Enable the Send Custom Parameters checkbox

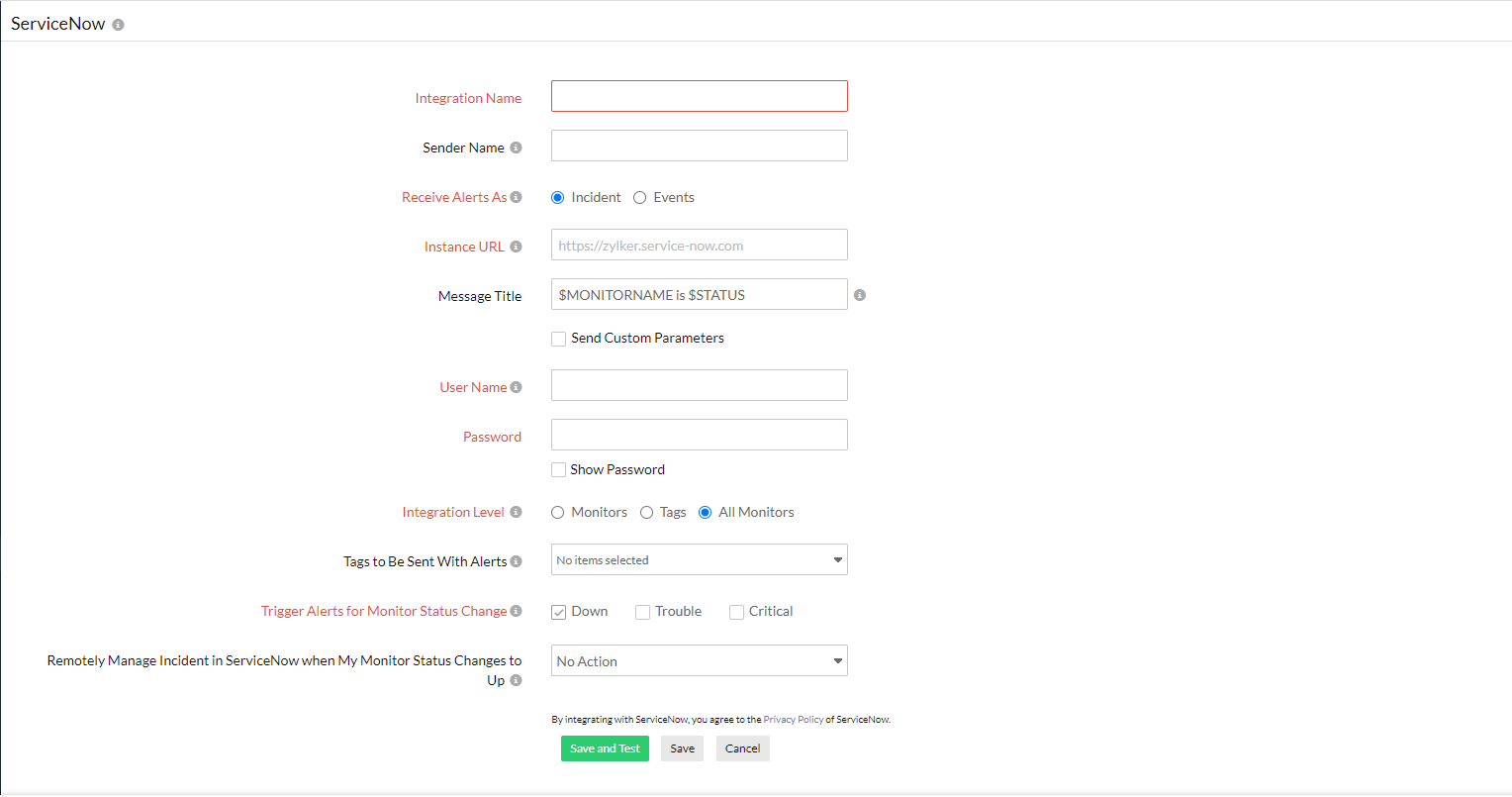point(559,339)
